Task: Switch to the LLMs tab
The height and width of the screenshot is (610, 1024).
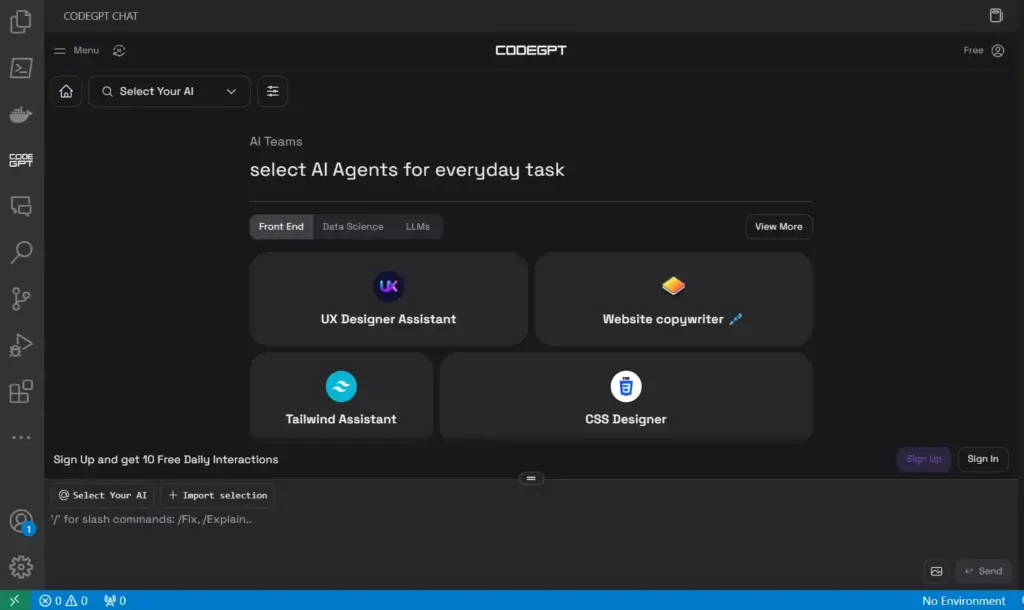Action: coord(417,227)
